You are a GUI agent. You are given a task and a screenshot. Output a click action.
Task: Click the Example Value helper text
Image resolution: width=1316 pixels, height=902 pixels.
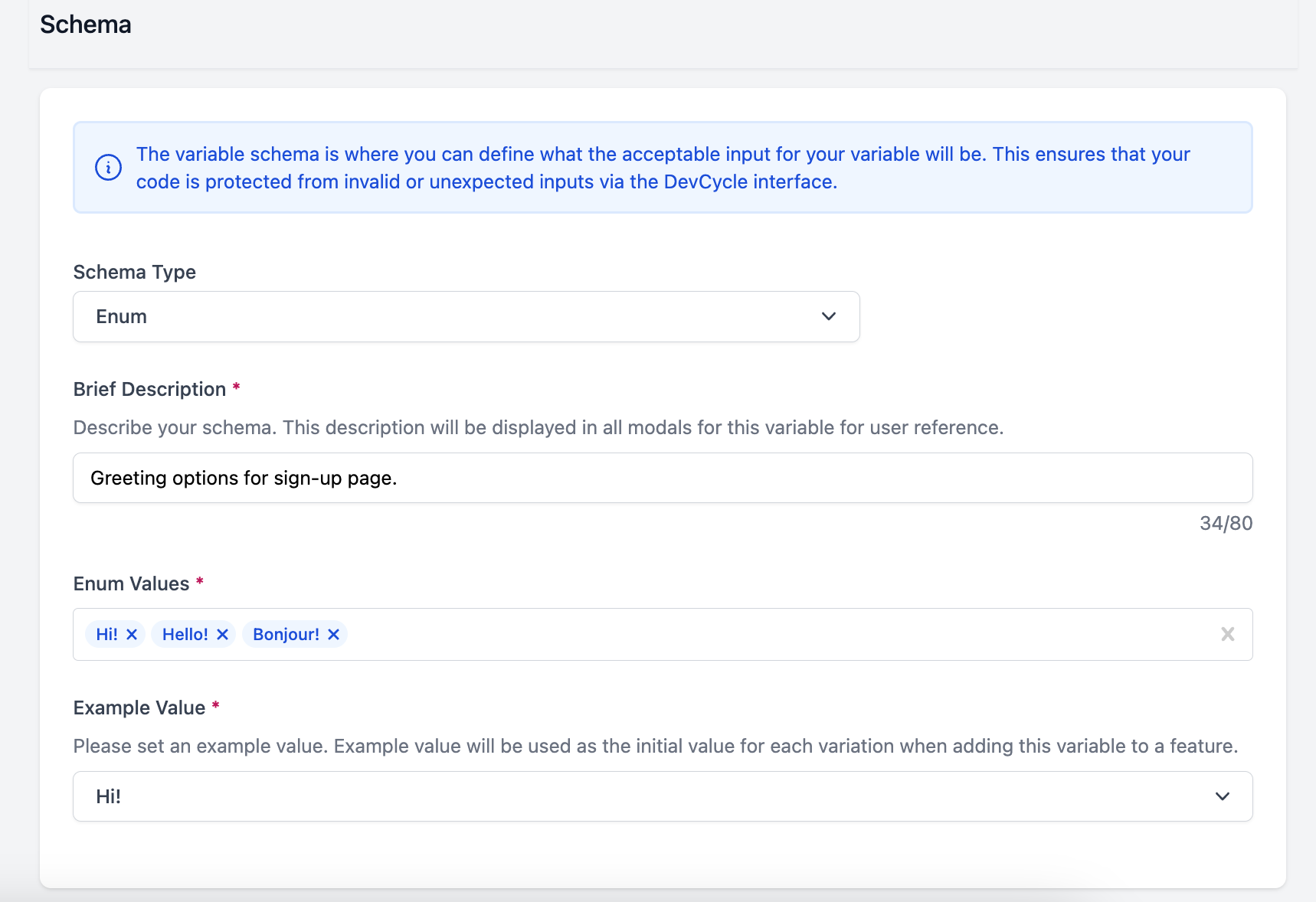click(x=655, y=745)
